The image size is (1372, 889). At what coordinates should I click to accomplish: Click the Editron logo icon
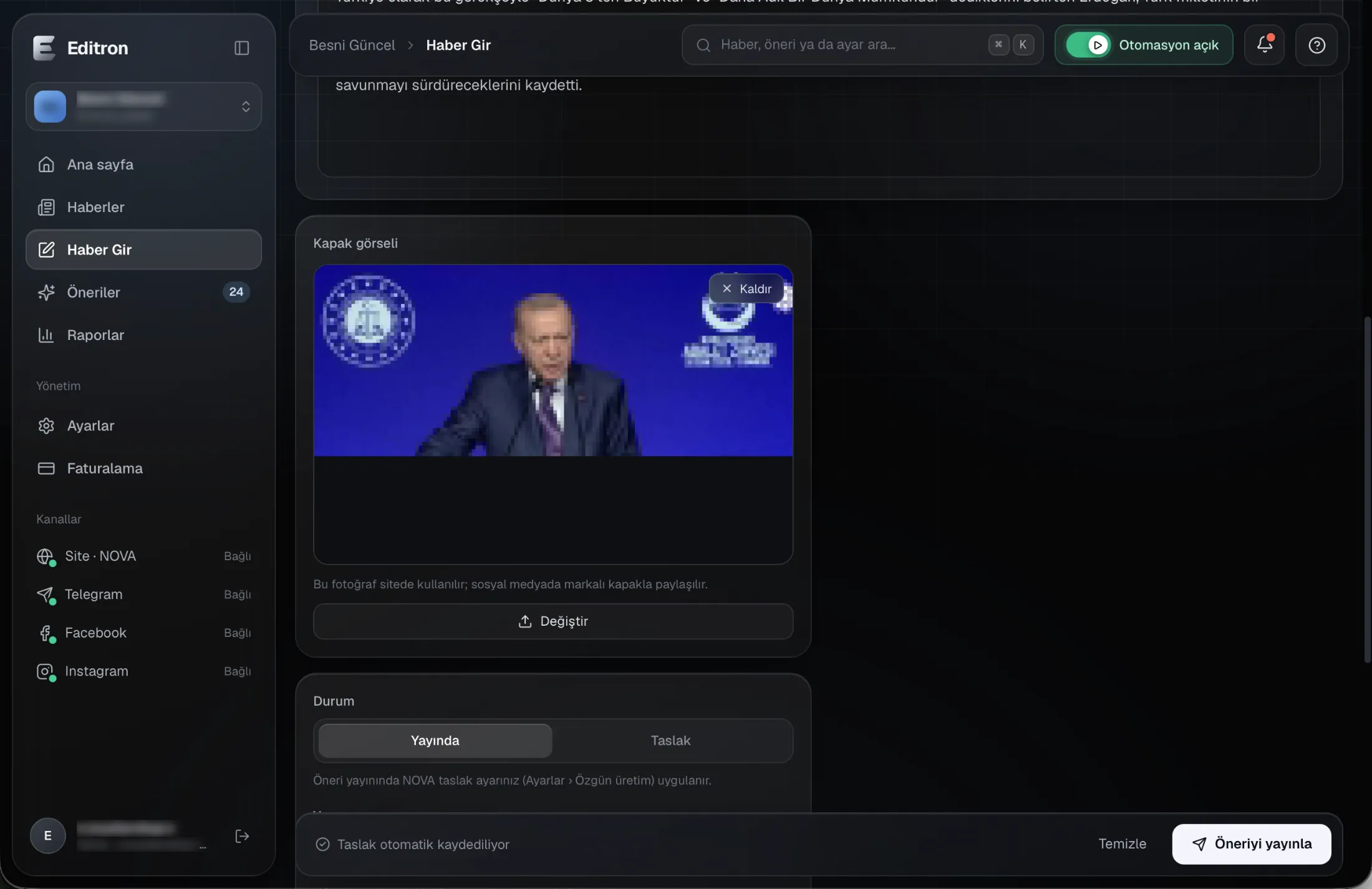44,48
